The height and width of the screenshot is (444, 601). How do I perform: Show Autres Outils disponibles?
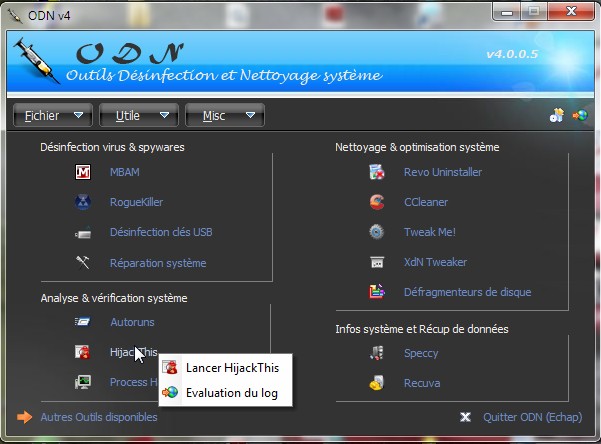[x=99, y=417]
